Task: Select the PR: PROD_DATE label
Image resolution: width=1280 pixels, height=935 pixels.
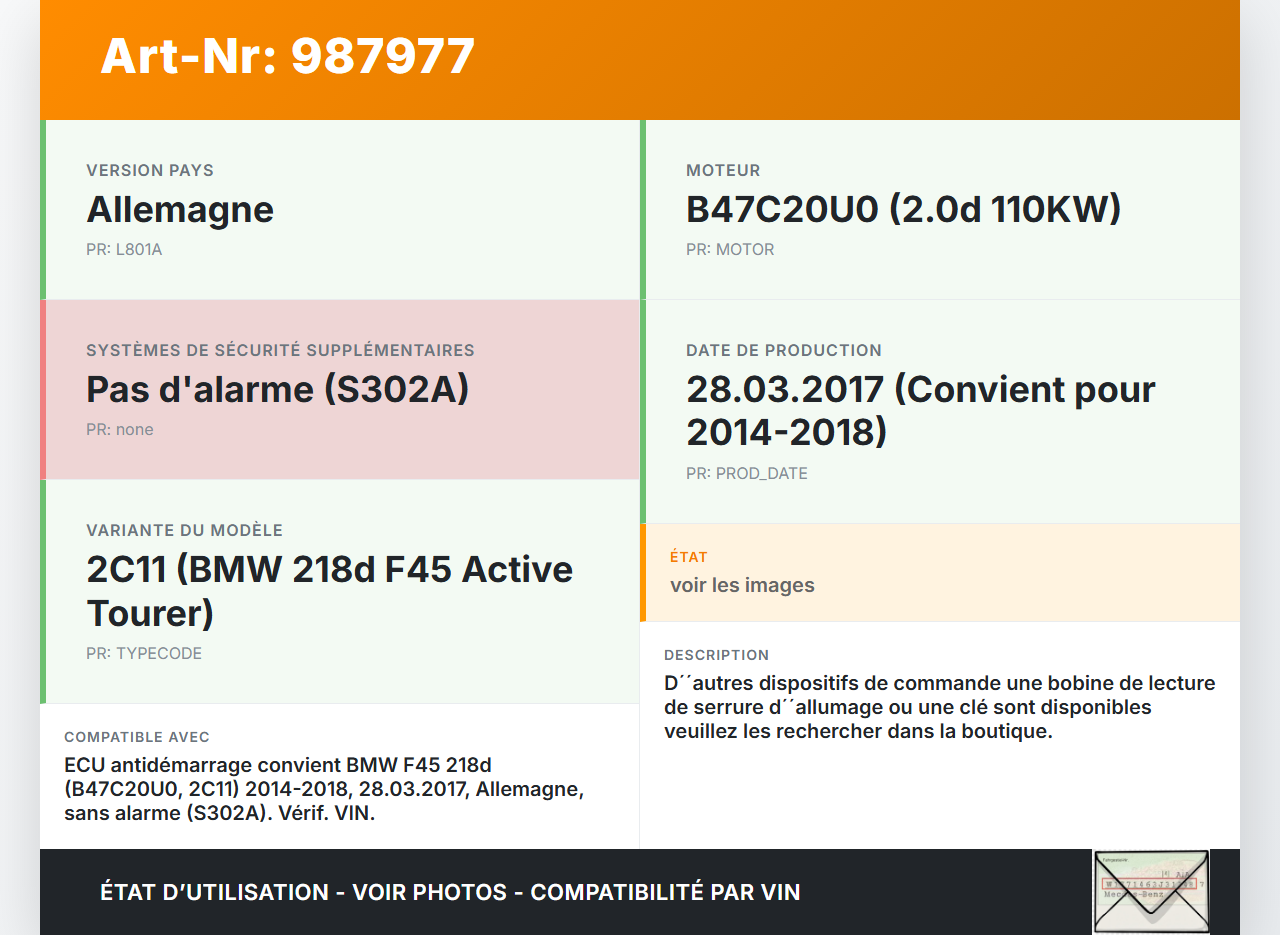Action: click(746, 473)
